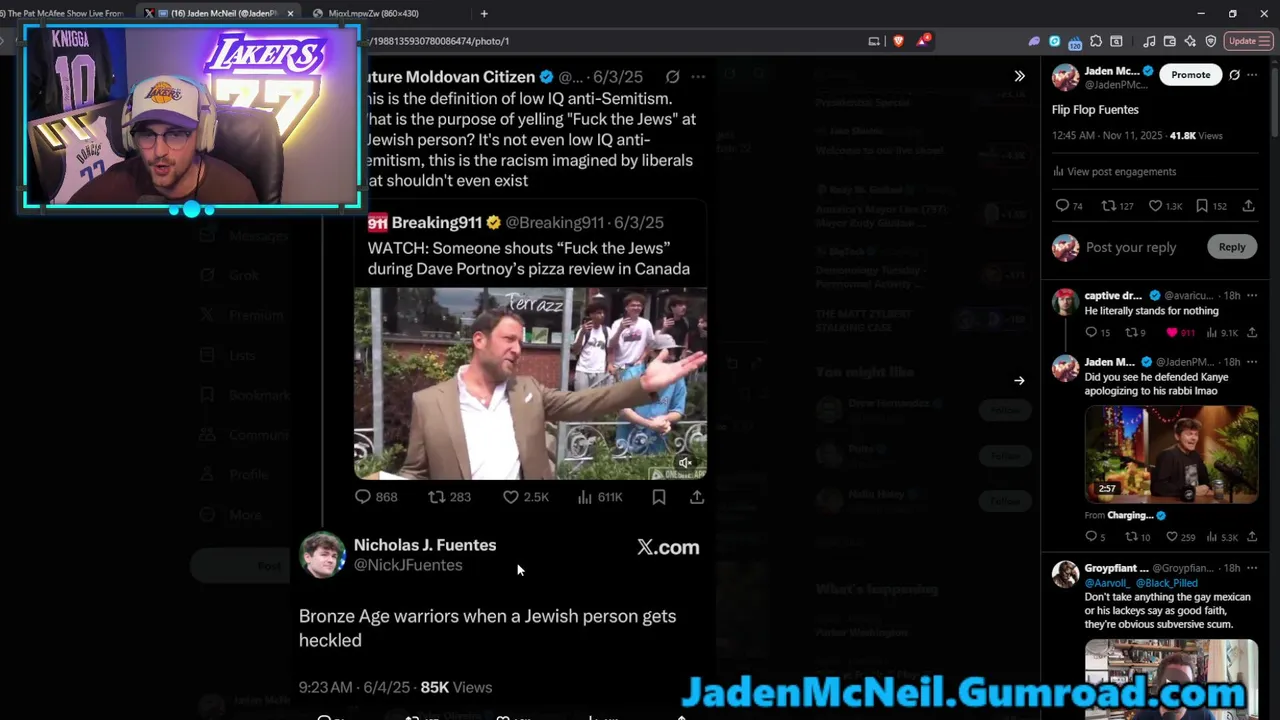Open the Brave Shields lion icon
1280x720 pixels.
tap(898, 41)
